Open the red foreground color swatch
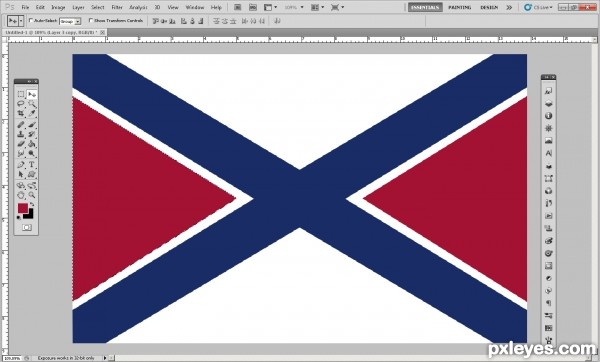Image resolution: width=600 pixels, height=362 pixels. tap(23, 208)
